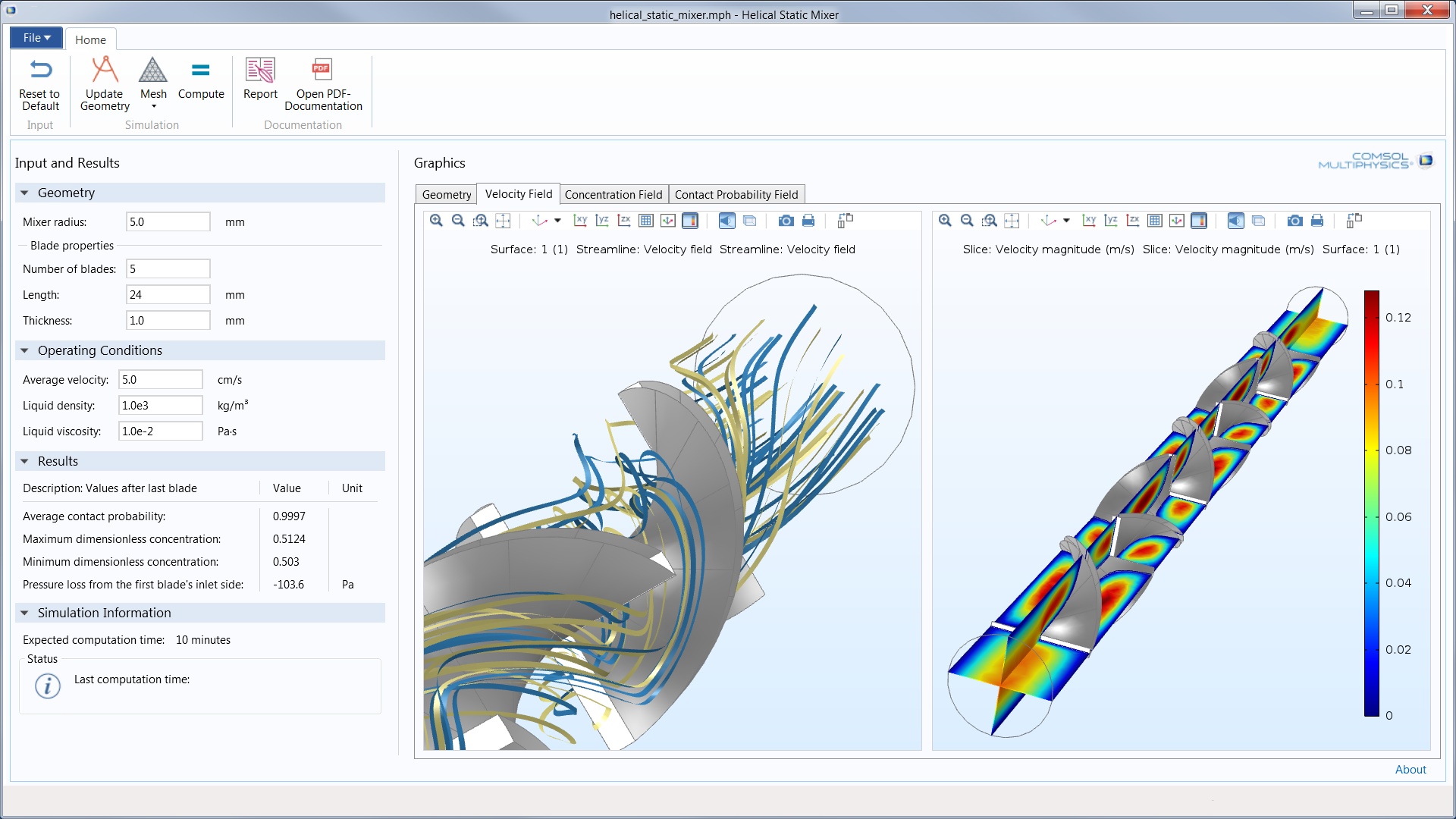The width and height of the screenshot is (1456, 819).
Task: Print the slice plot graphics
Action: pyautogui.click(x=1318, y=221)
